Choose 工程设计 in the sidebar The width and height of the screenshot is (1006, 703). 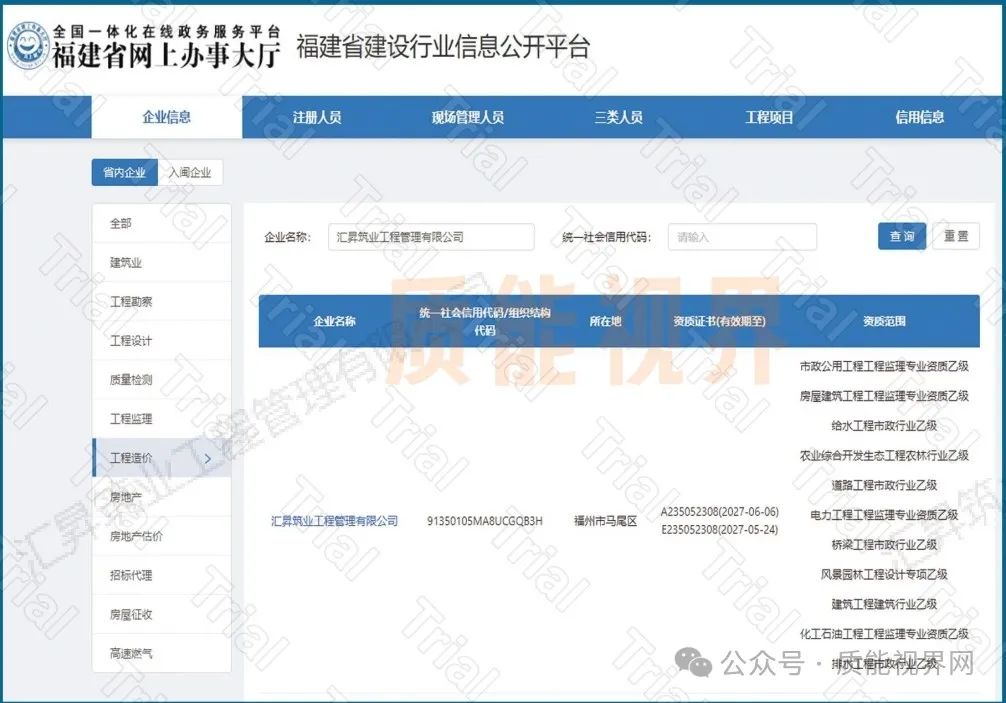[x=162, y=341]
